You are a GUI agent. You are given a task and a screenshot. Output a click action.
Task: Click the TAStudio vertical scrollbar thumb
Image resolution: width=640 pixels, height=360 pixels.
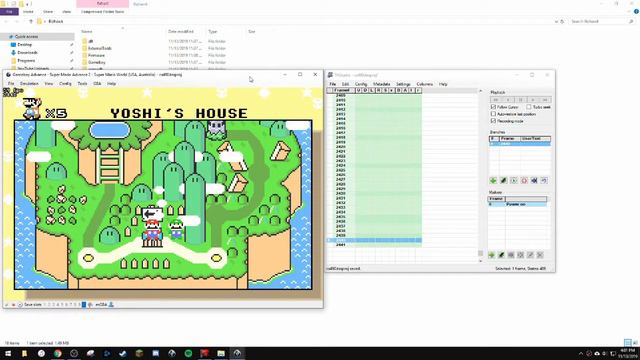(x=480, y=253)
